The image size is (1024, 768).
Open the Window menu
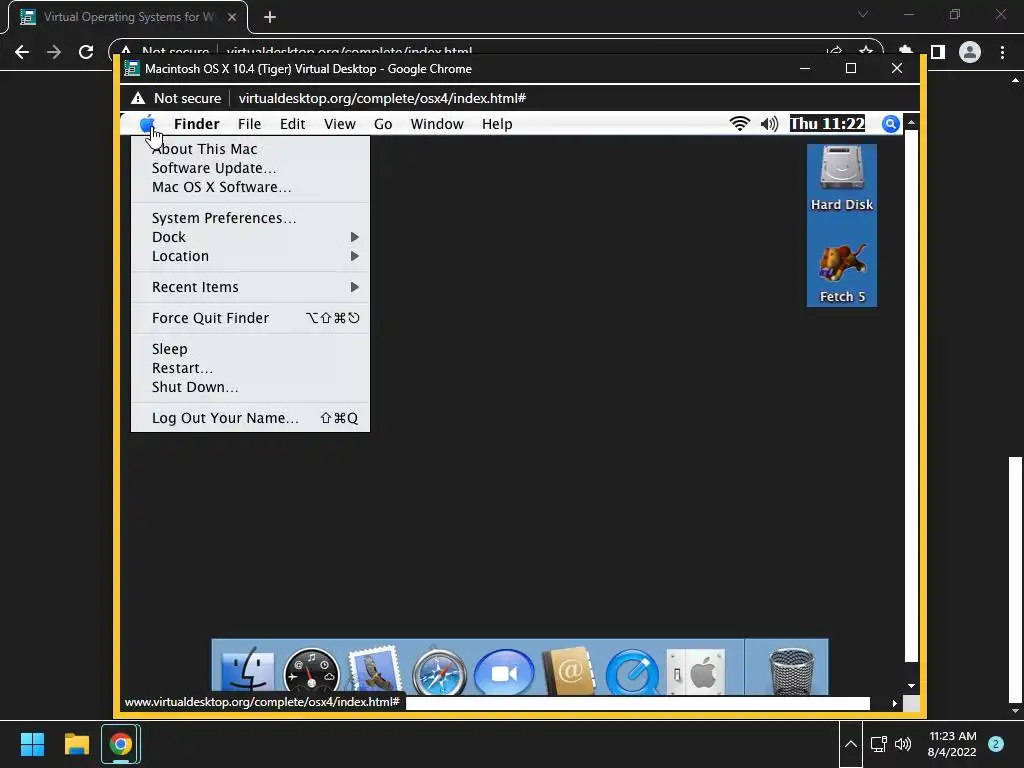(437, 124)
